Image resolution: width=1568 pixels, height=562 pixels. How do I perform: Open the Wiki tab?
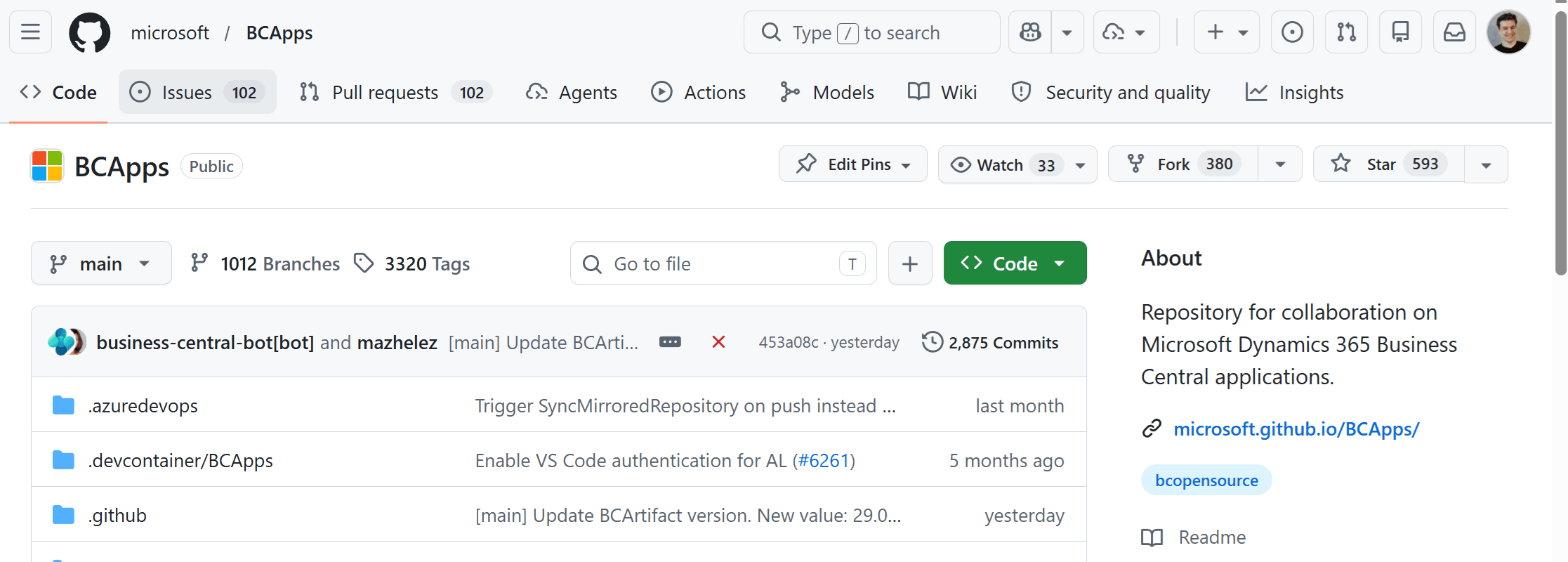[942, 92]
